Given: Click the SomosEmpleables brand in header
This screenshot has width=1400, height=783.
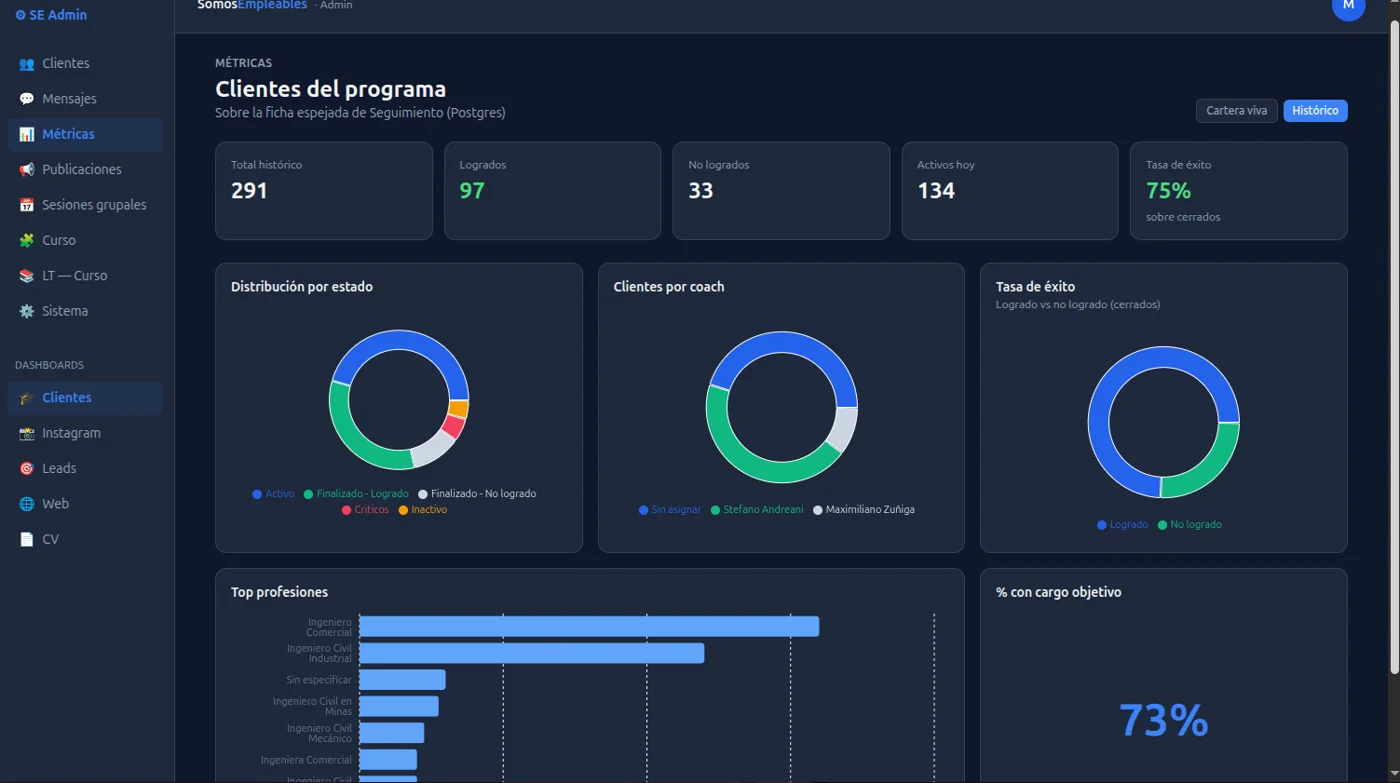Looking at the screenshot, I should [x=252, y=5].
